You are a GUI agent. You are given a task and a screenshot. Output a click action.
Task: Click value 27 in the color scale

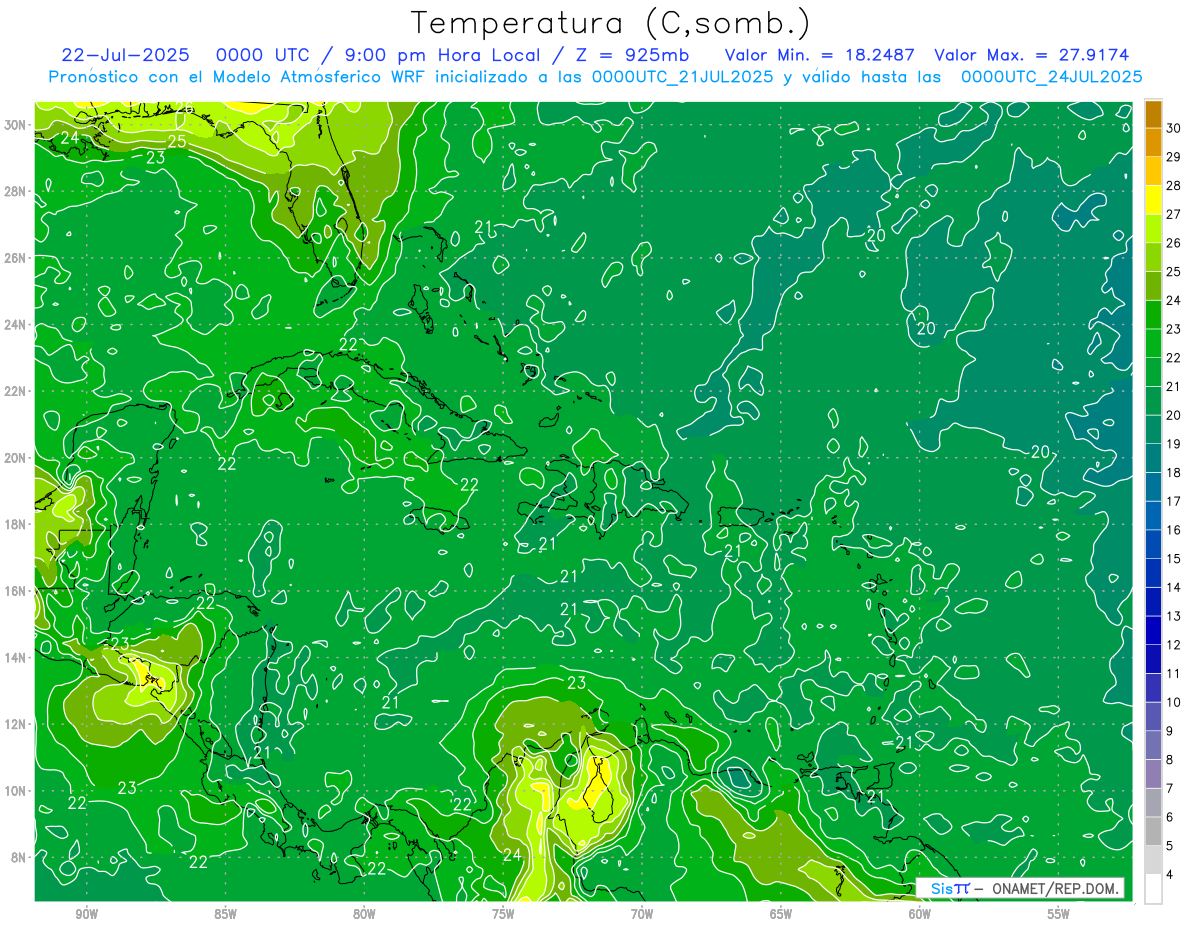(1174, 214)
